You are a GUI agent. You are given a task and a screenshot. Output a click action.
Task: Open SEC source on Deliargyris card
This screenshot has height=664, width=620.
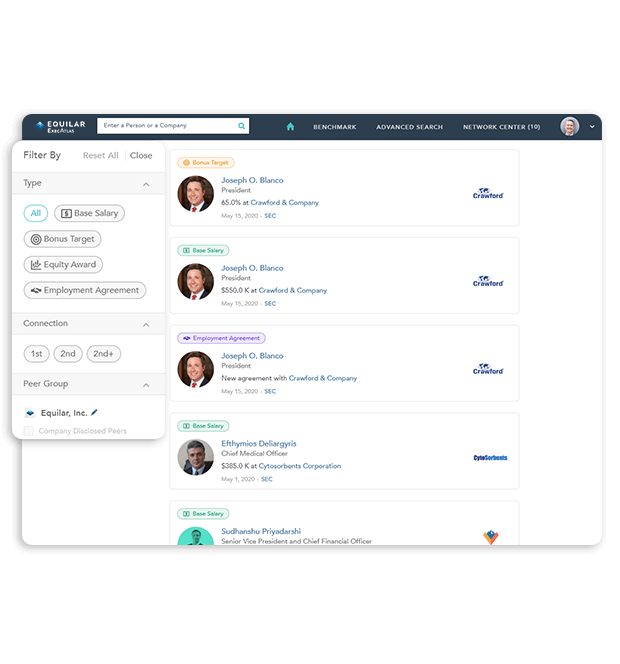[x=267, y=479]
